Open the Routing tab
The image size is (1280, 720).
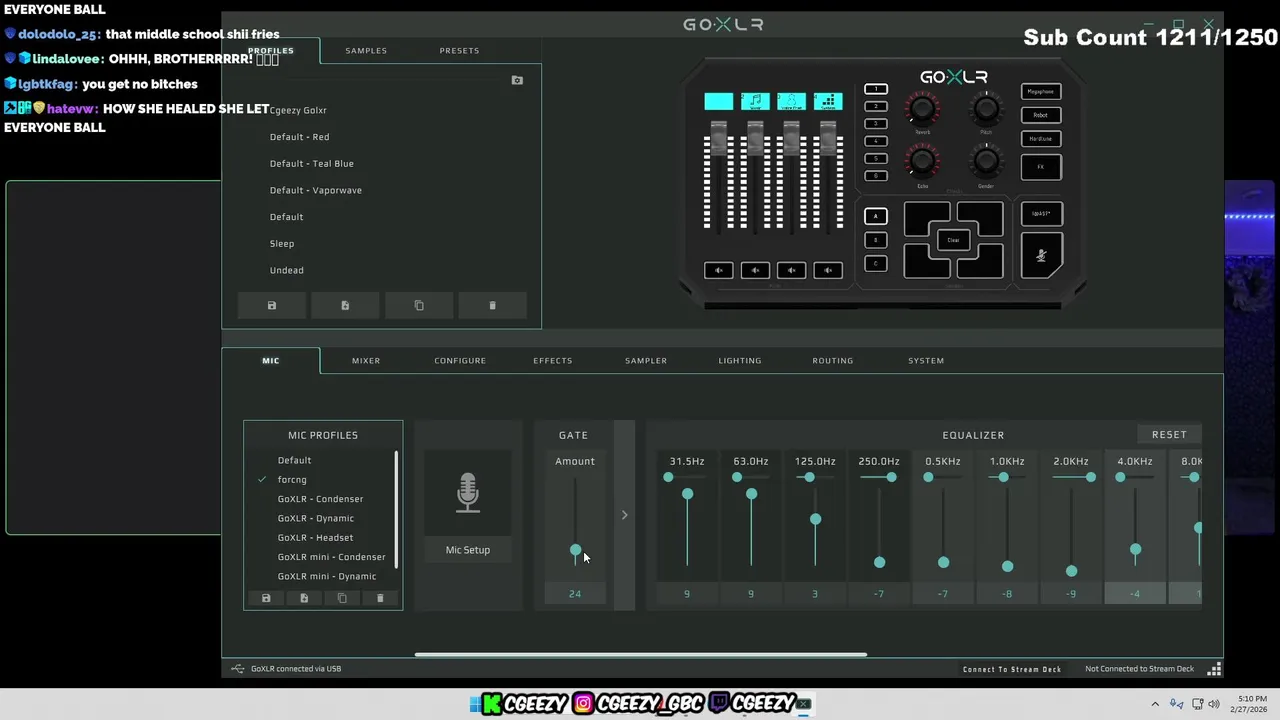(833, 360)
